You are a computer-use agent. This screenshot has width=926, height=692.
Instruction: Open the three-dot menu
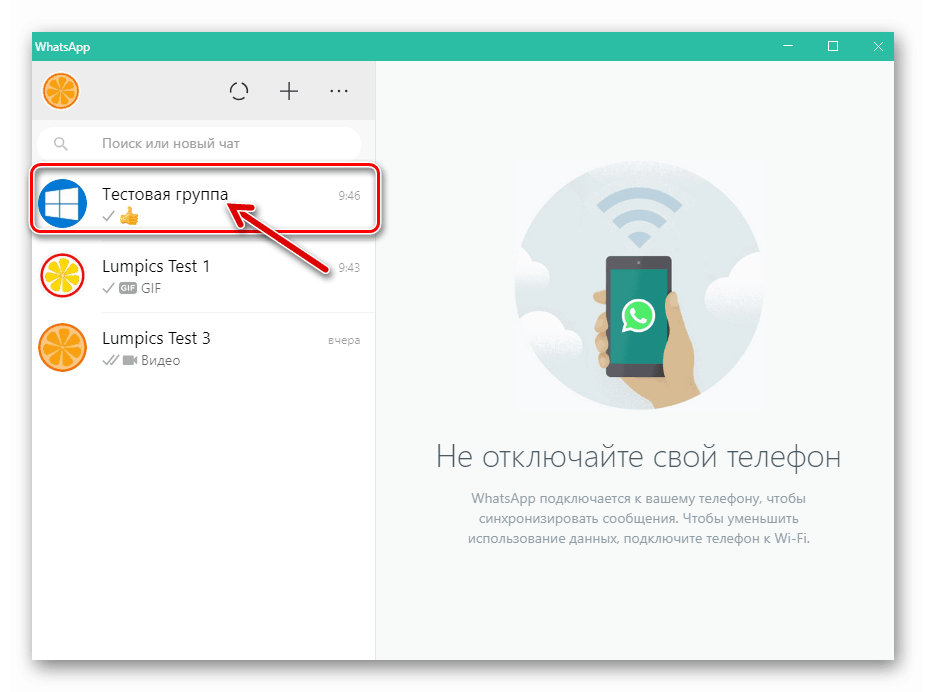(338, 91)
